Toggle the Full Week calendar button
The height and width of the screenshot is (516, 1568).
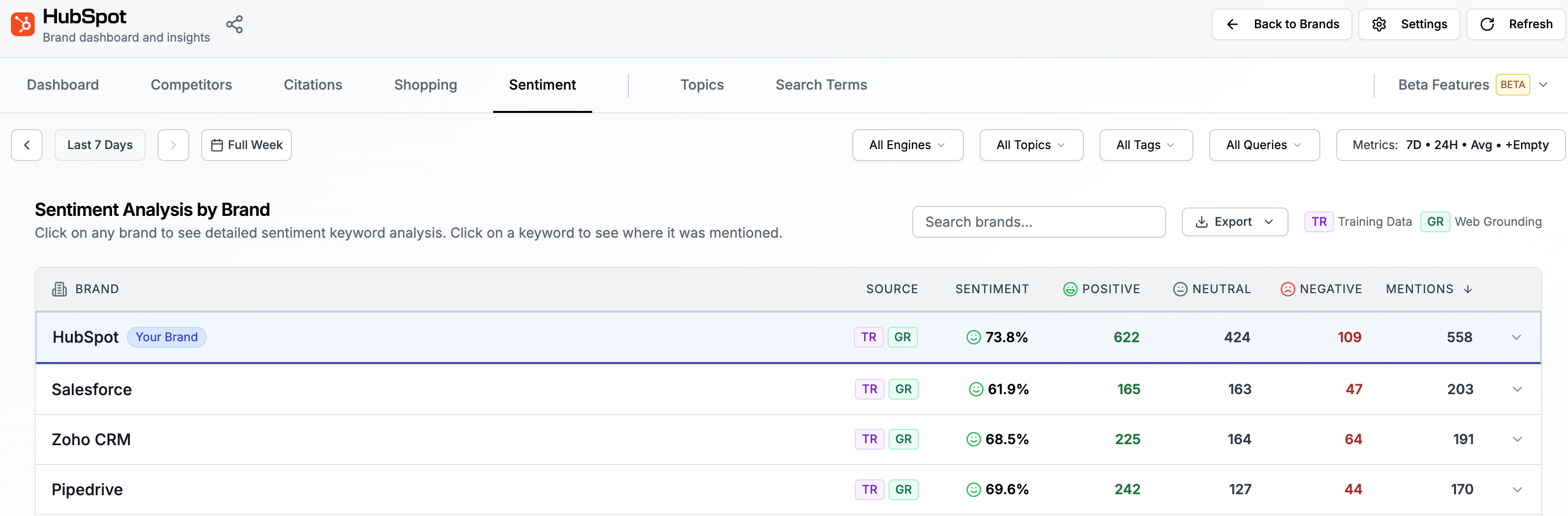click(x=246, y=145)
